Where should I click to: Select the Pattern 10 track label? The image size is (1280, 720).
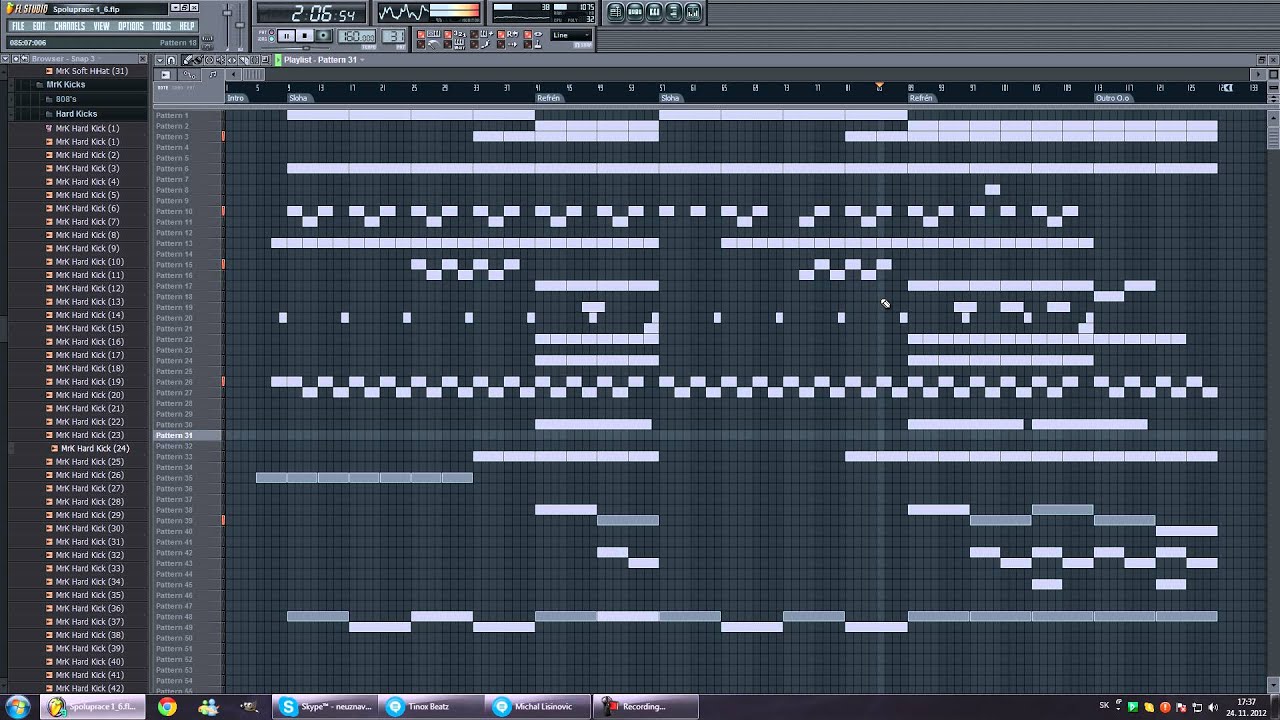(188, 212)
